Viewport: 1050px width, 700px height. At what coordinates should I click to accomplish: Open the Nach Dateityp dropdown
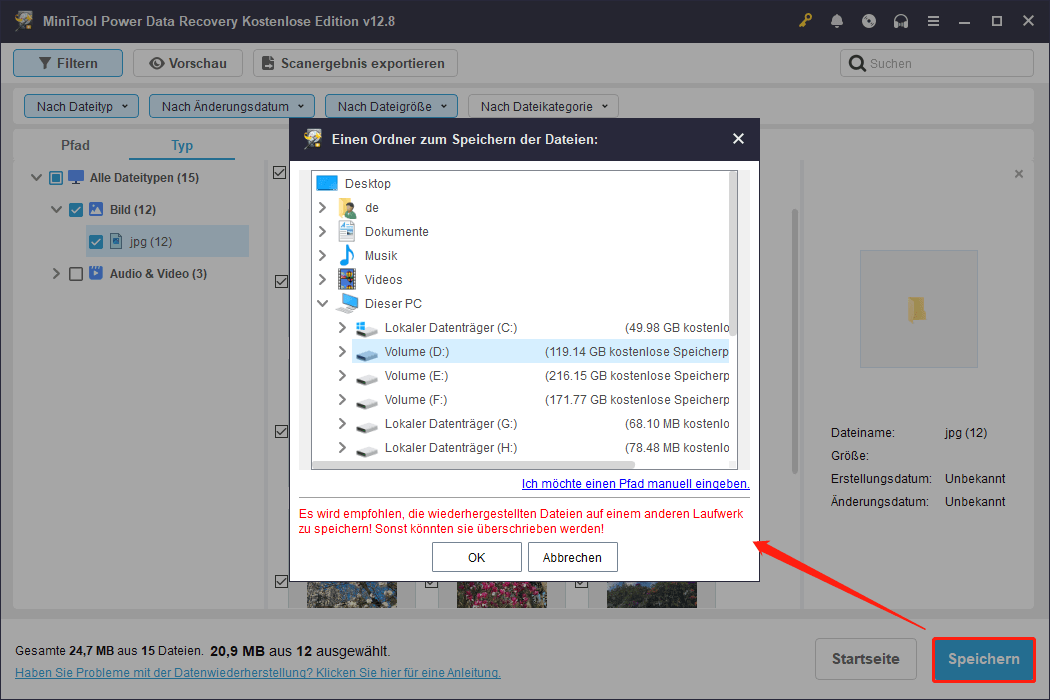coord(80,105)
